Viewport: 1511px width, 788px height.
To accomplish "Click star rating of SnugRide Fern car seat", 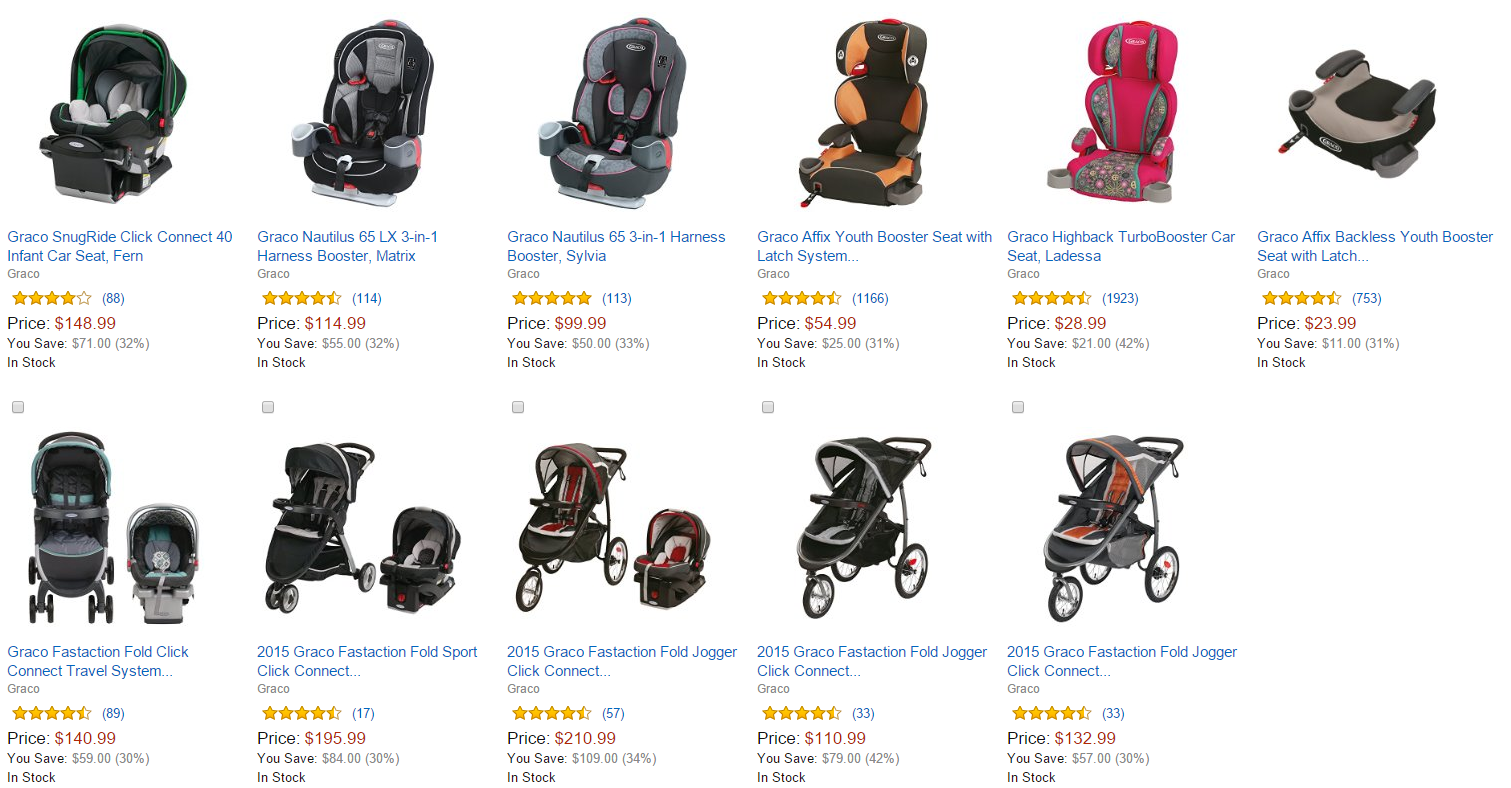I will [x=52, y=298].
